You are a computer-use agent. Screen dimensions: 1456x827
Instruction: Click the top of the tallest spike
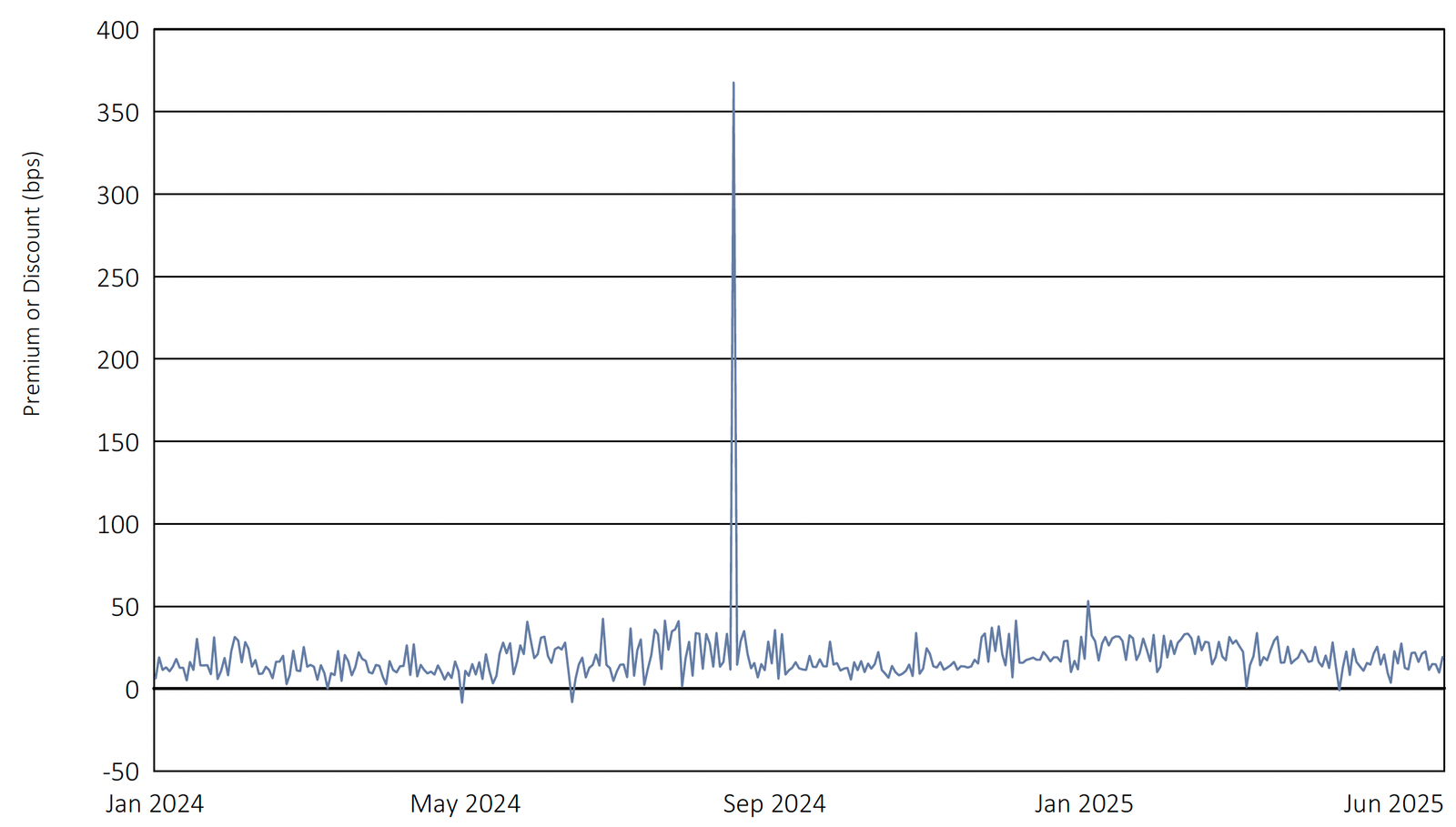point(733,84)
